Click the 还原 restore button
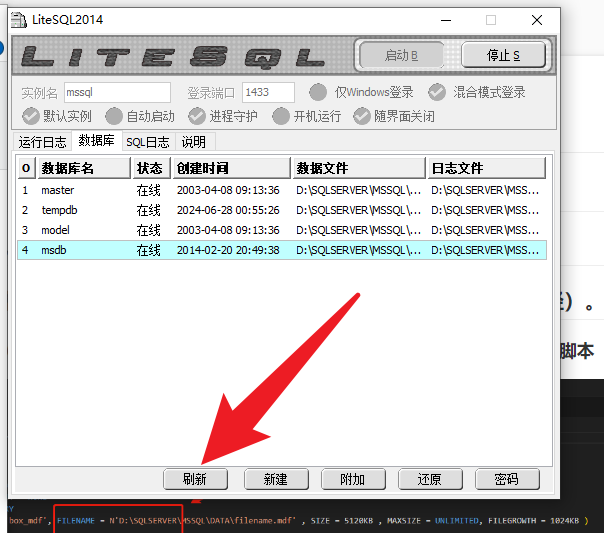604x533 pixels. 430,479
